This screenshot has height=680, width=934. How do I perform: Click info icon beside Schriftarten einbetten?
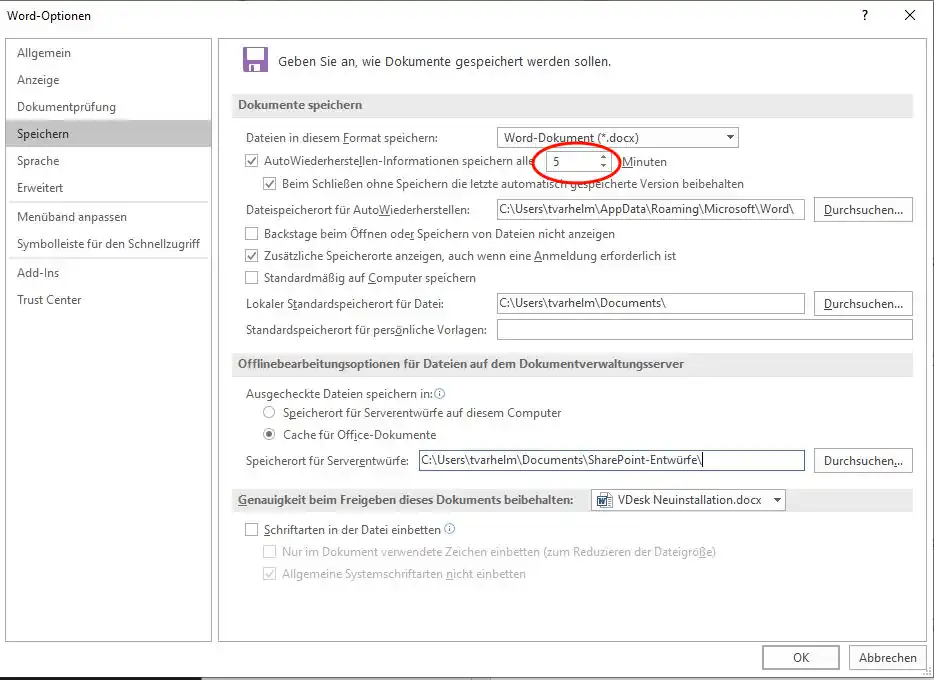tap(450, 529)
